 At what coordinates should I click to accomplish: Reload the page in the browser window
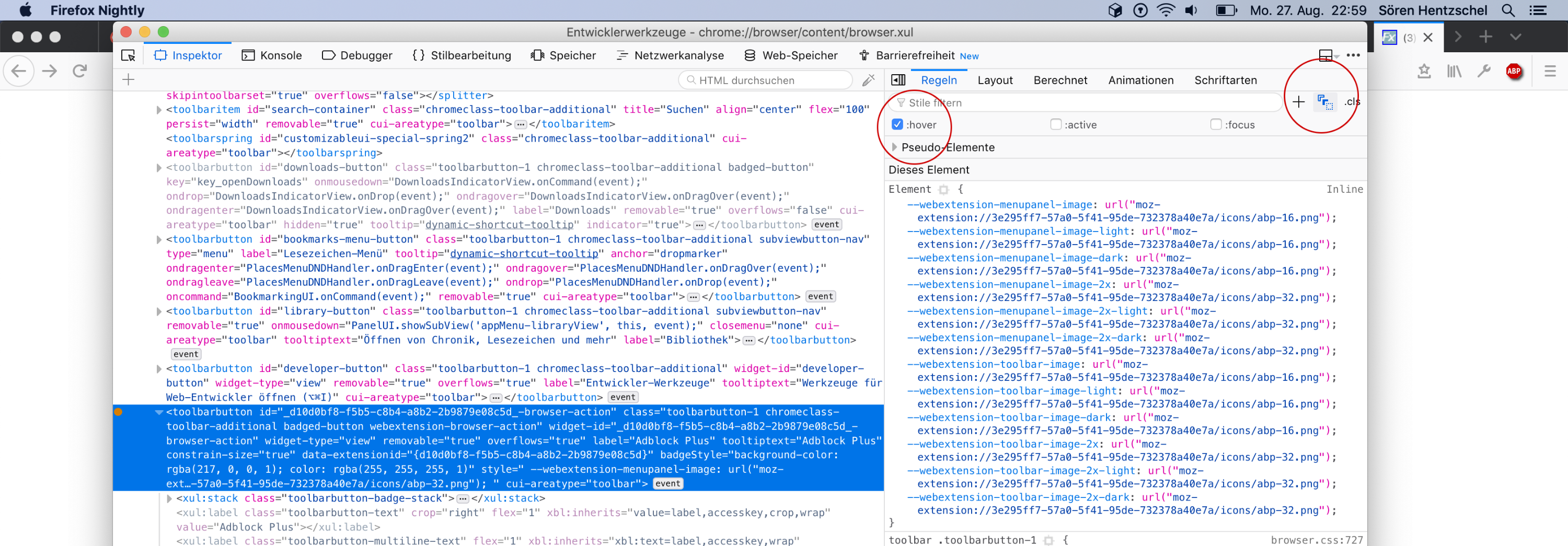point(80,71)
